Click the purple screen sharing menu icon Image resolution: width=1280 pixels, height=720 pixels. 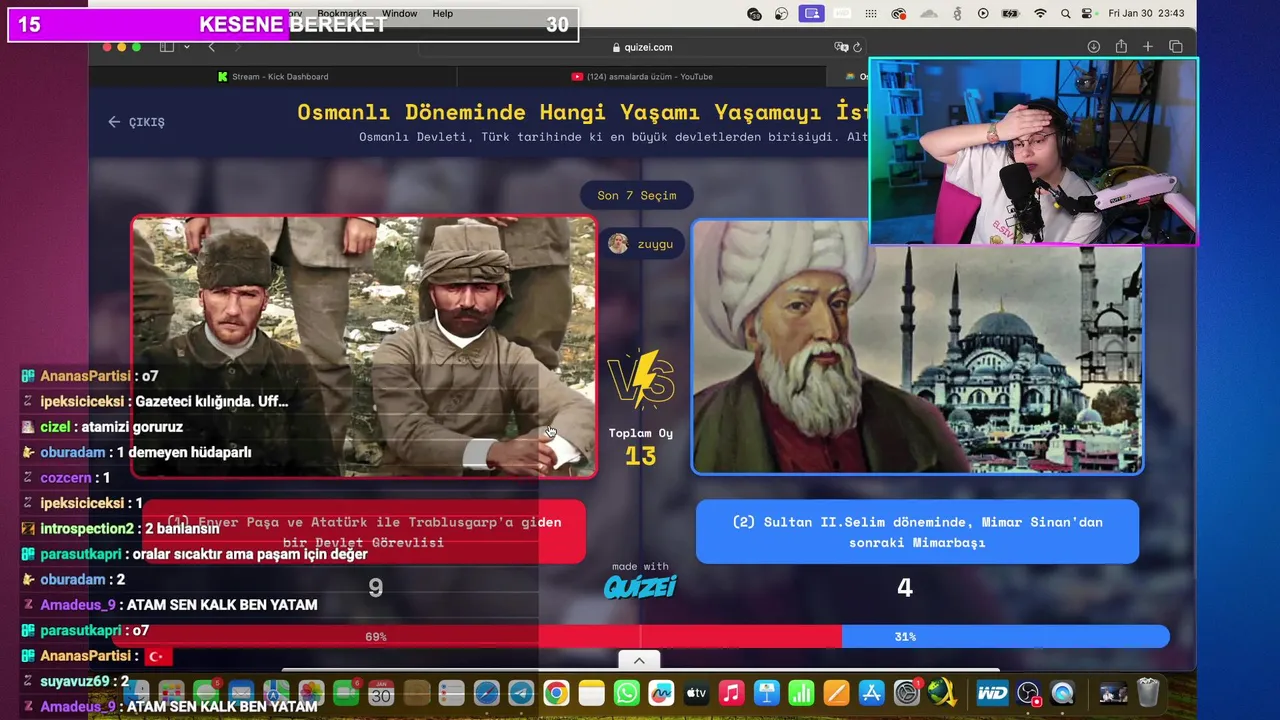pos(812,13)
